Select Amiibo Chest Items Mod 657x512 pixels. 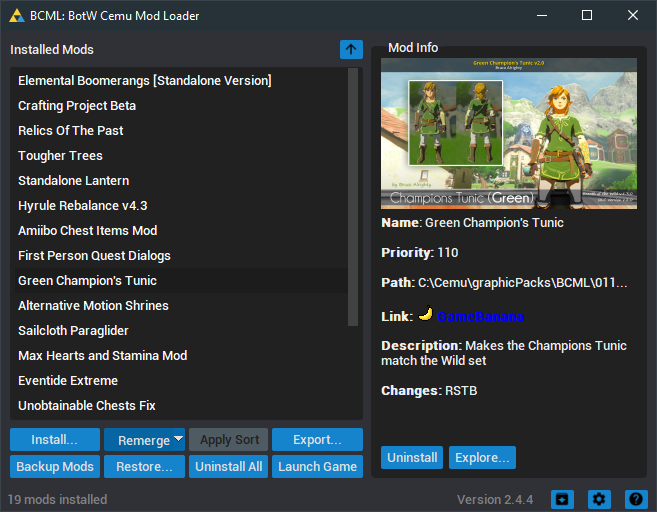(x=181, y=230)
